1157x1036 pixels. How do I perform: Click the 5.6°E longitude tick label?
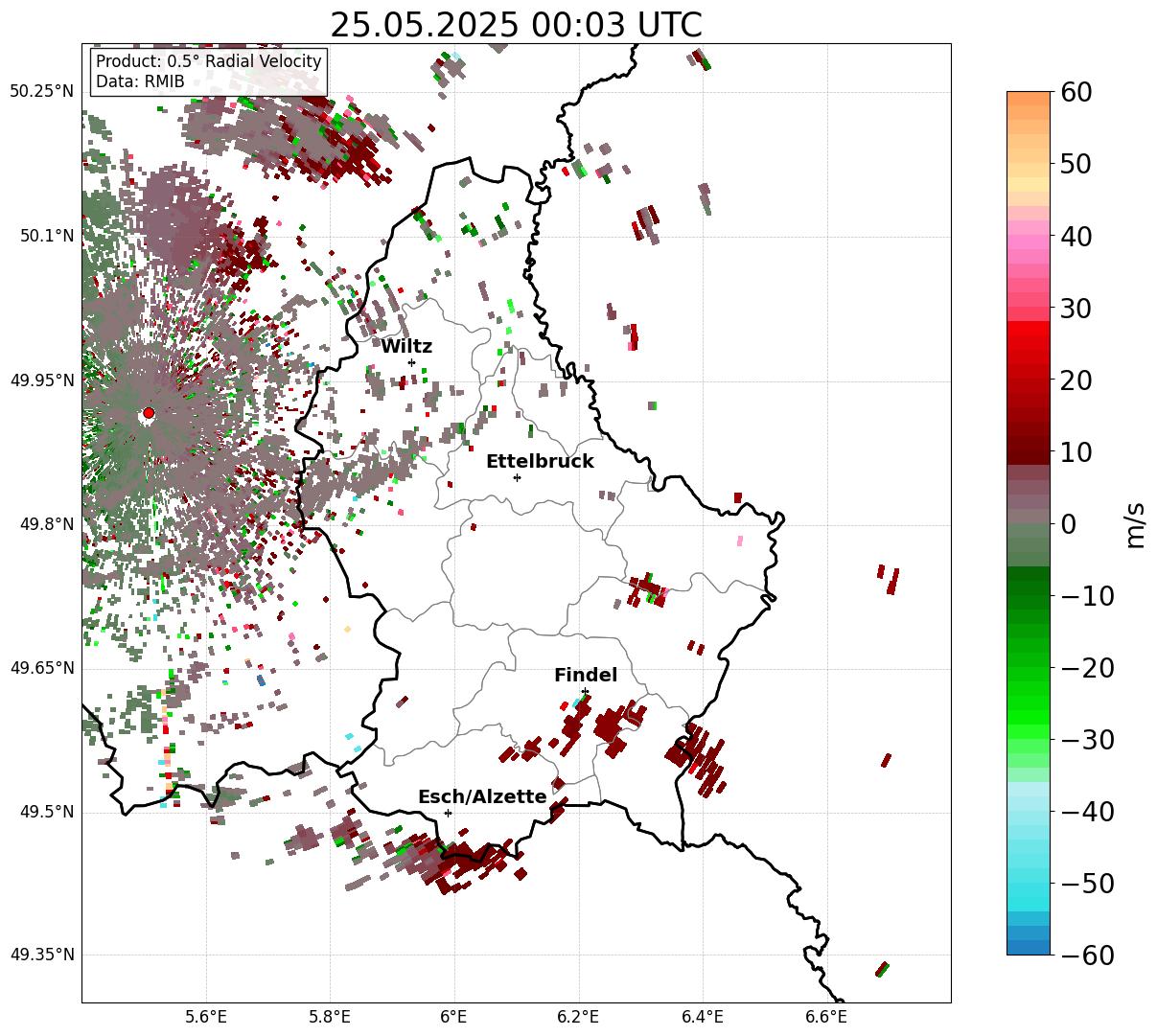206,1016
